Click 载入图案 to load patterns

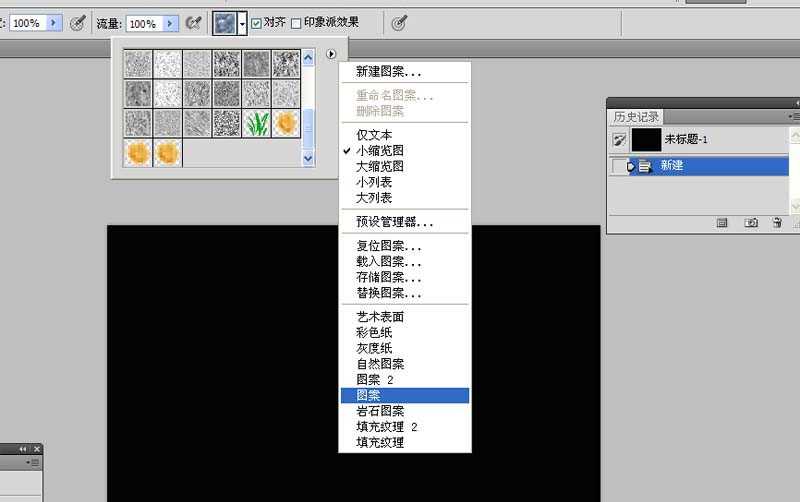pyautogui.click(x=389, y=262)
